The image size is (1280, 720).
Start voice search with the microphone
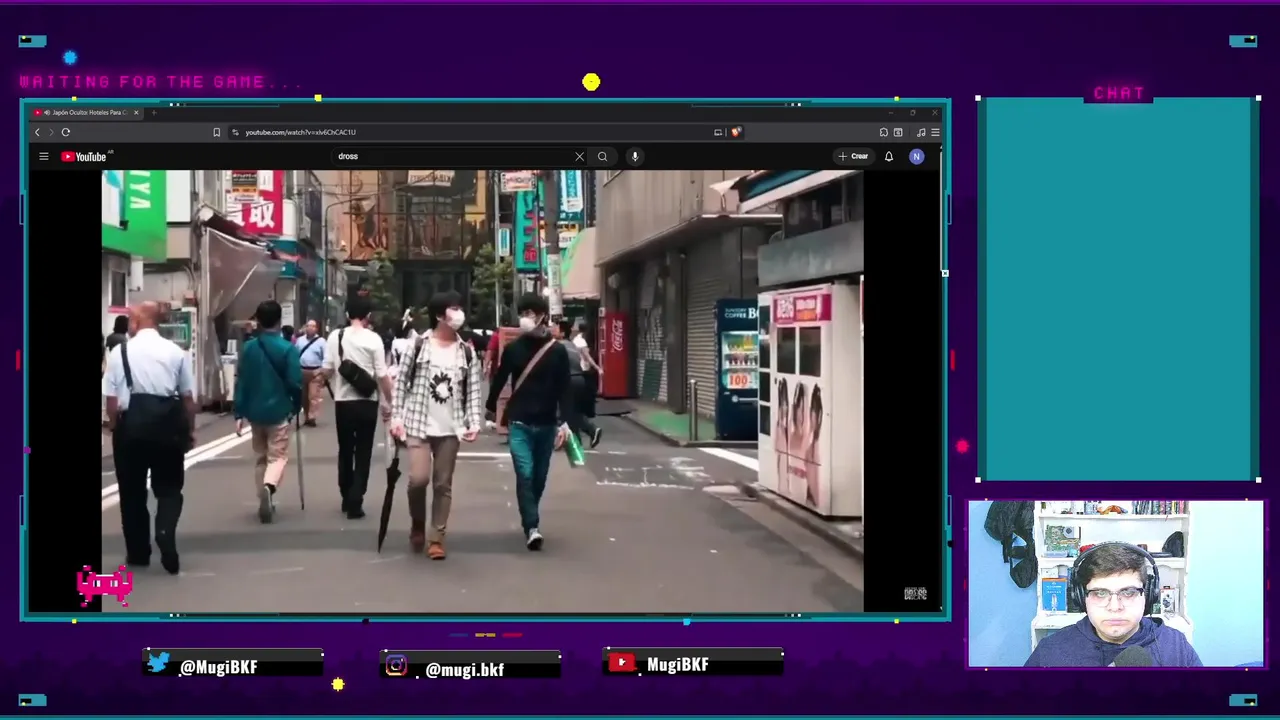click(635, 156)
